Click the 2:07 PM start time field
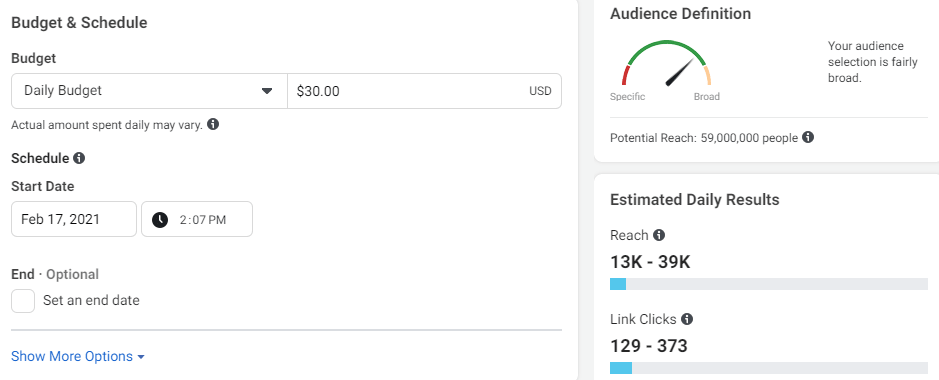 [x=197, y=219]
